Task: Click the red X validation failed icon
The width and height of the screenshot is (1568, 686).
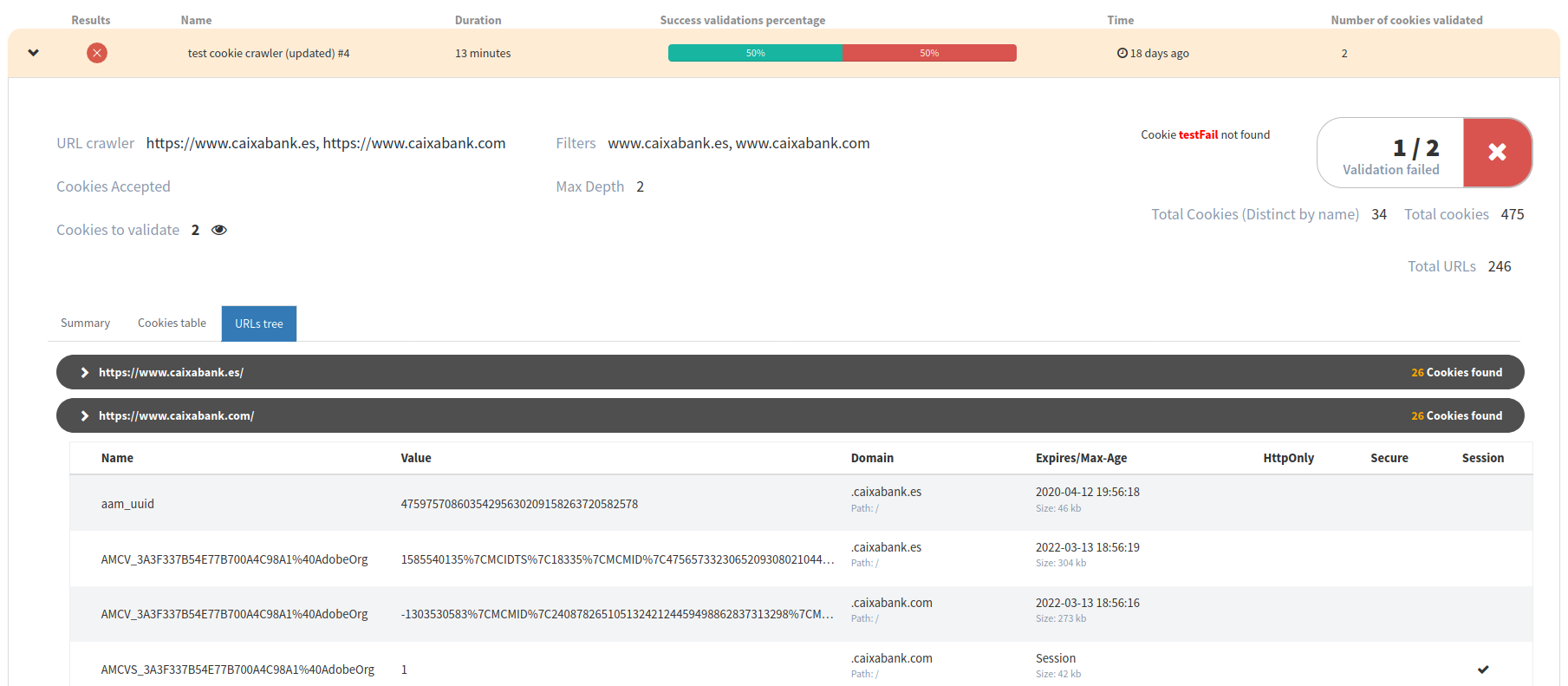Action: click(x=1497, y=153)
